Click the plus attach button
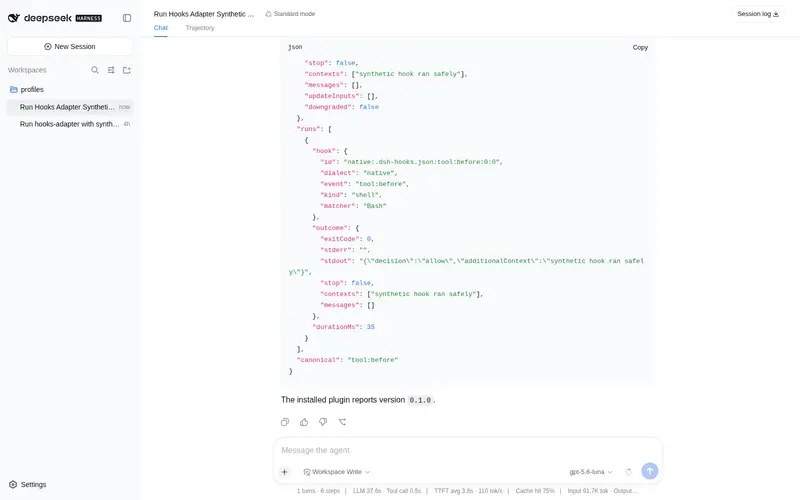 tap(285, 472)
